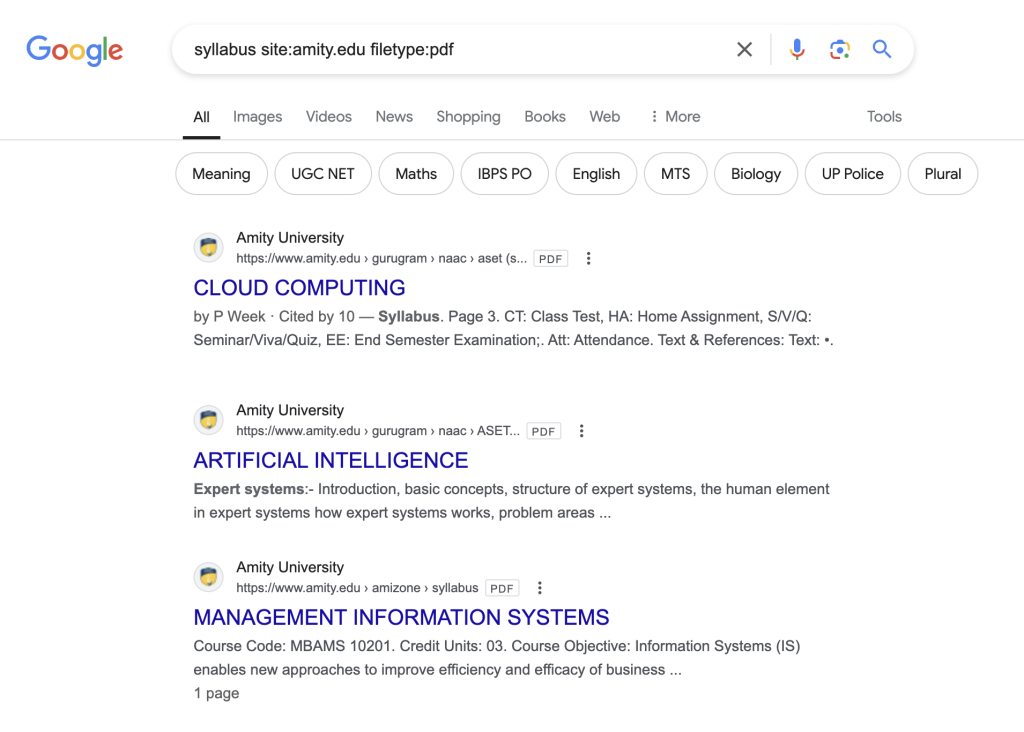Click Amity favicon of Cloud Computing result
This screenshot has width=1024, height=732.
point(209,247)
